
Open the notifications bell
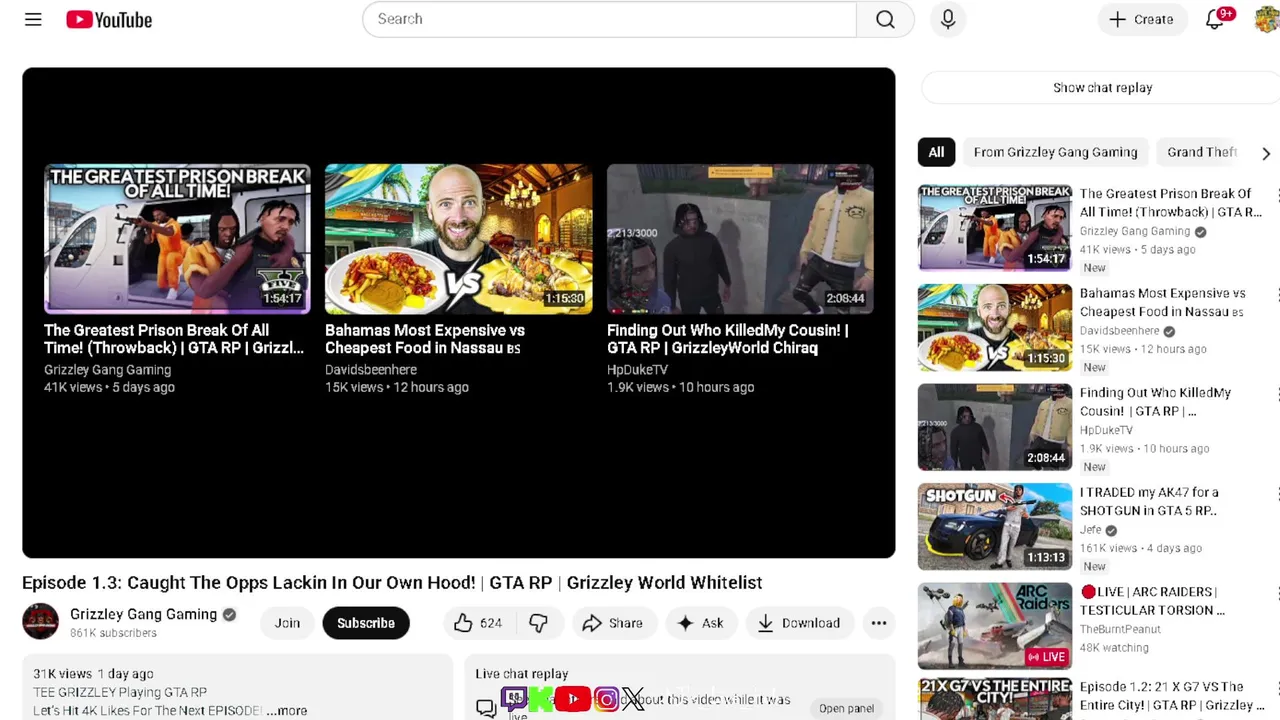1215,19
